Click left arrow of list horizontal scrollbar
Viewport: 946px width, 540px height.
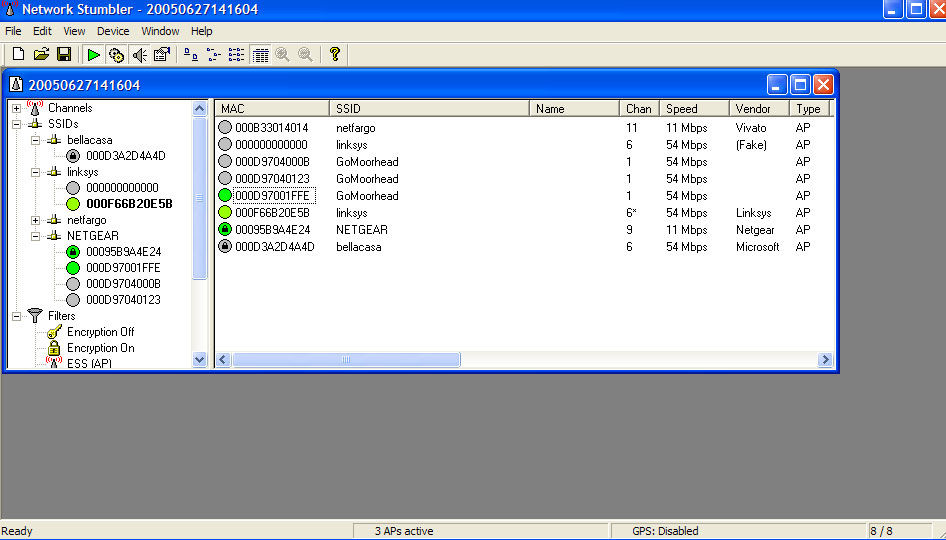pos(223,360)
